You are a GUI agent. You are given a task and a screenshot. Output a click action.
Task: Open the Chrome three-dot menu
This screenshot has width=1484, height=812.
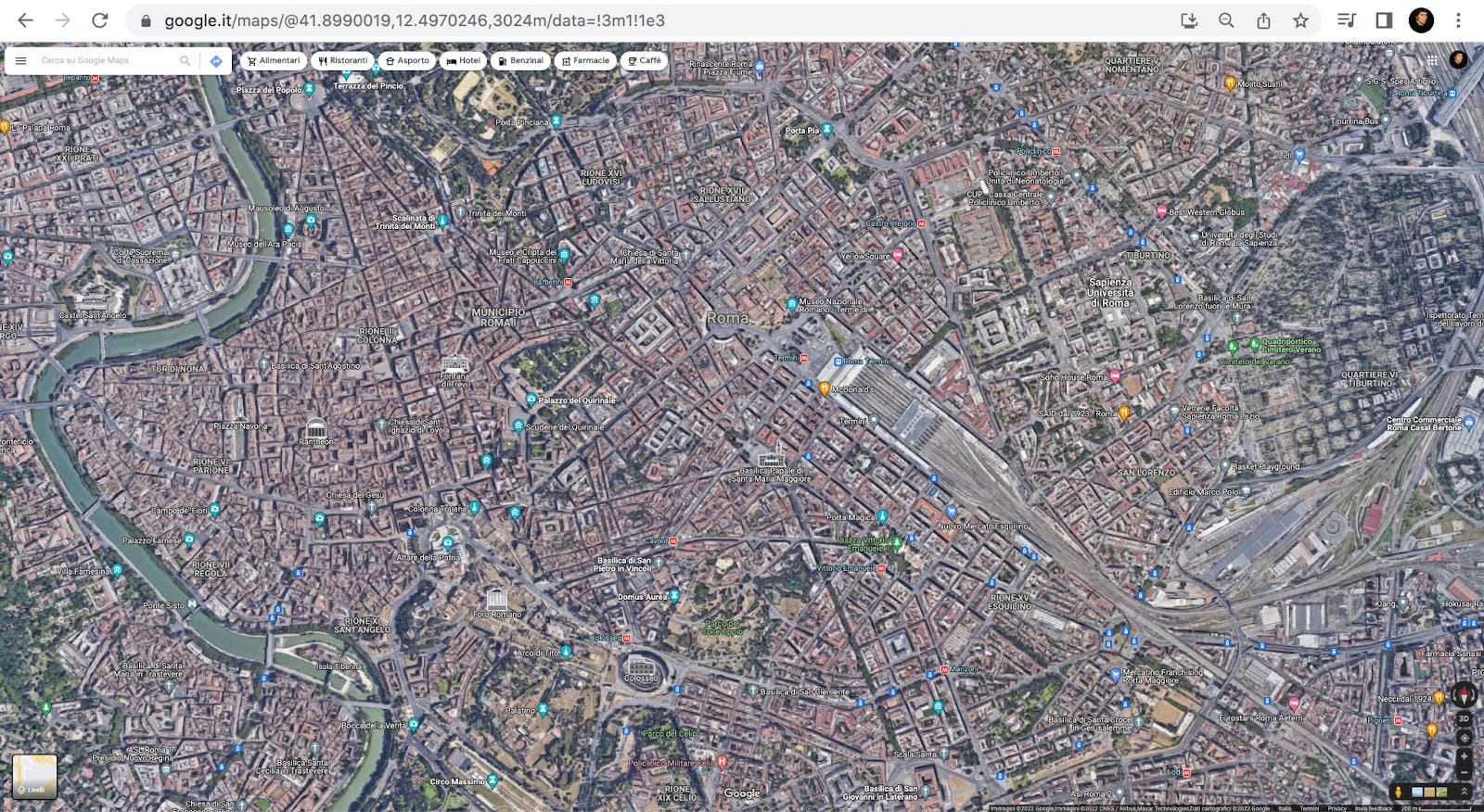point(1458,20)
